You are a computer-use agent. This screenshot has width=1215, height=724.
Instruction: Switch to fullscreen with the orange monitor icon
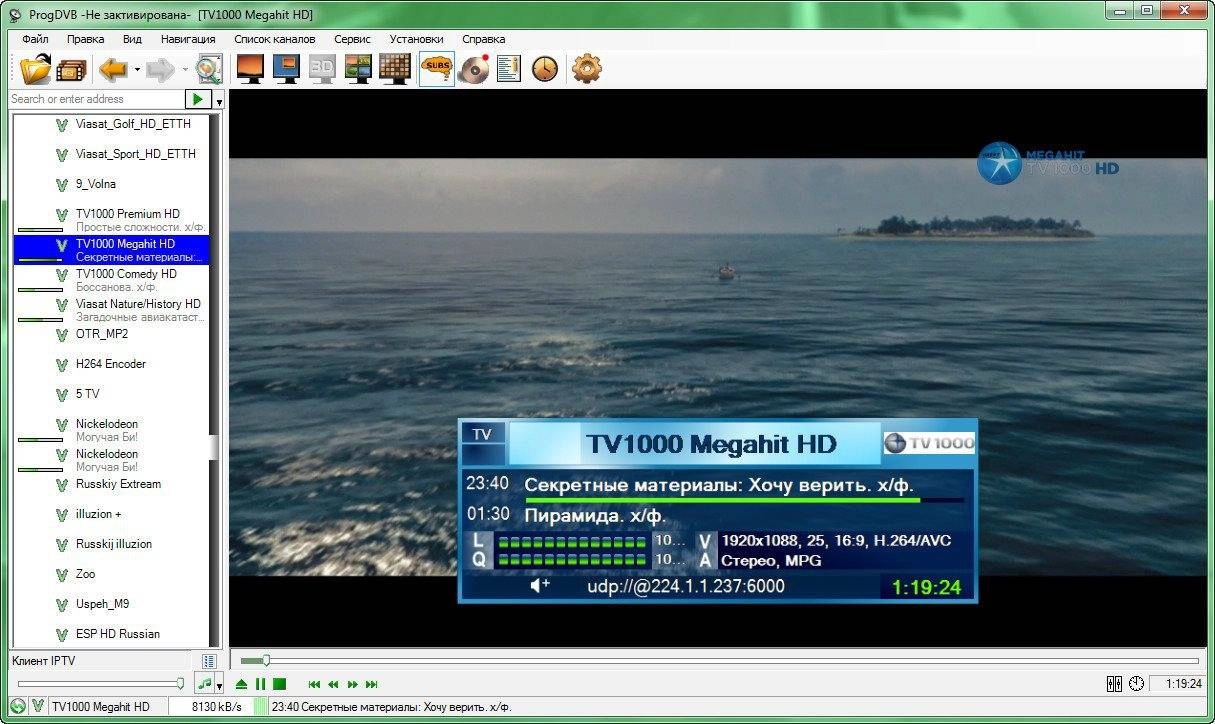click(249, 69)
